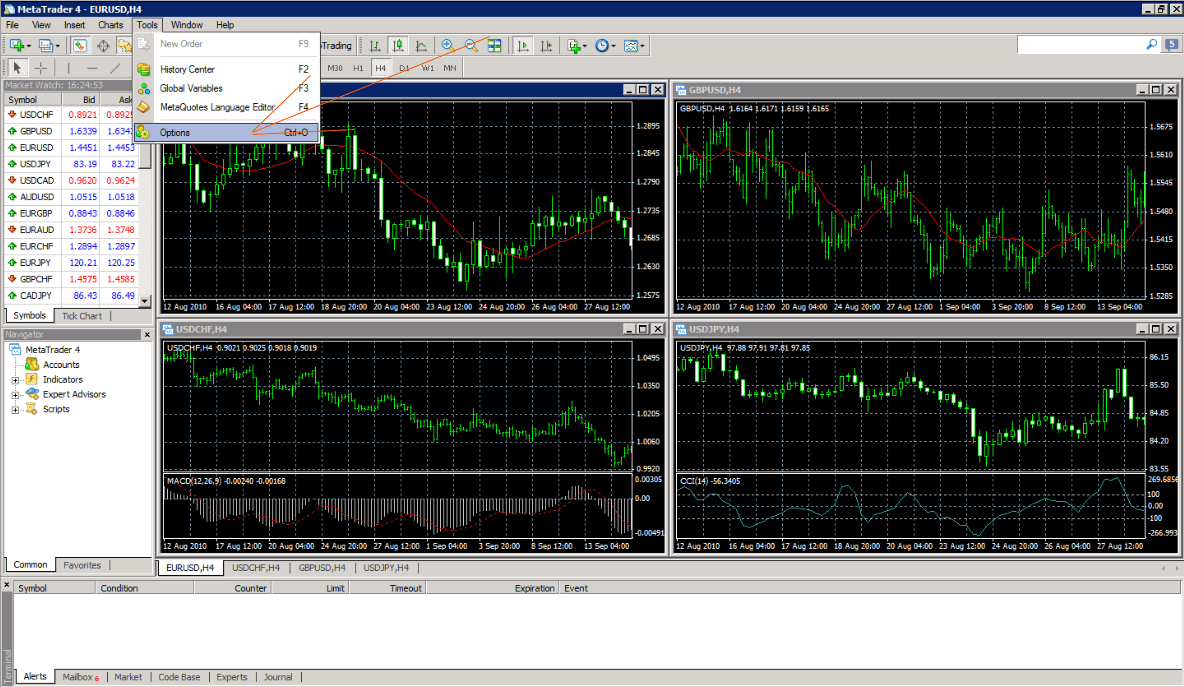
Task: Click the Tile Windows icon
Action: (495, 46)
